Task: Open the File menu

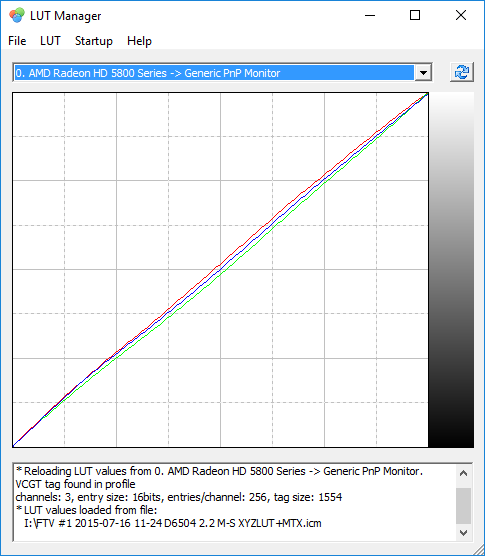Action: pyautogui.click(x=17, y=41)
